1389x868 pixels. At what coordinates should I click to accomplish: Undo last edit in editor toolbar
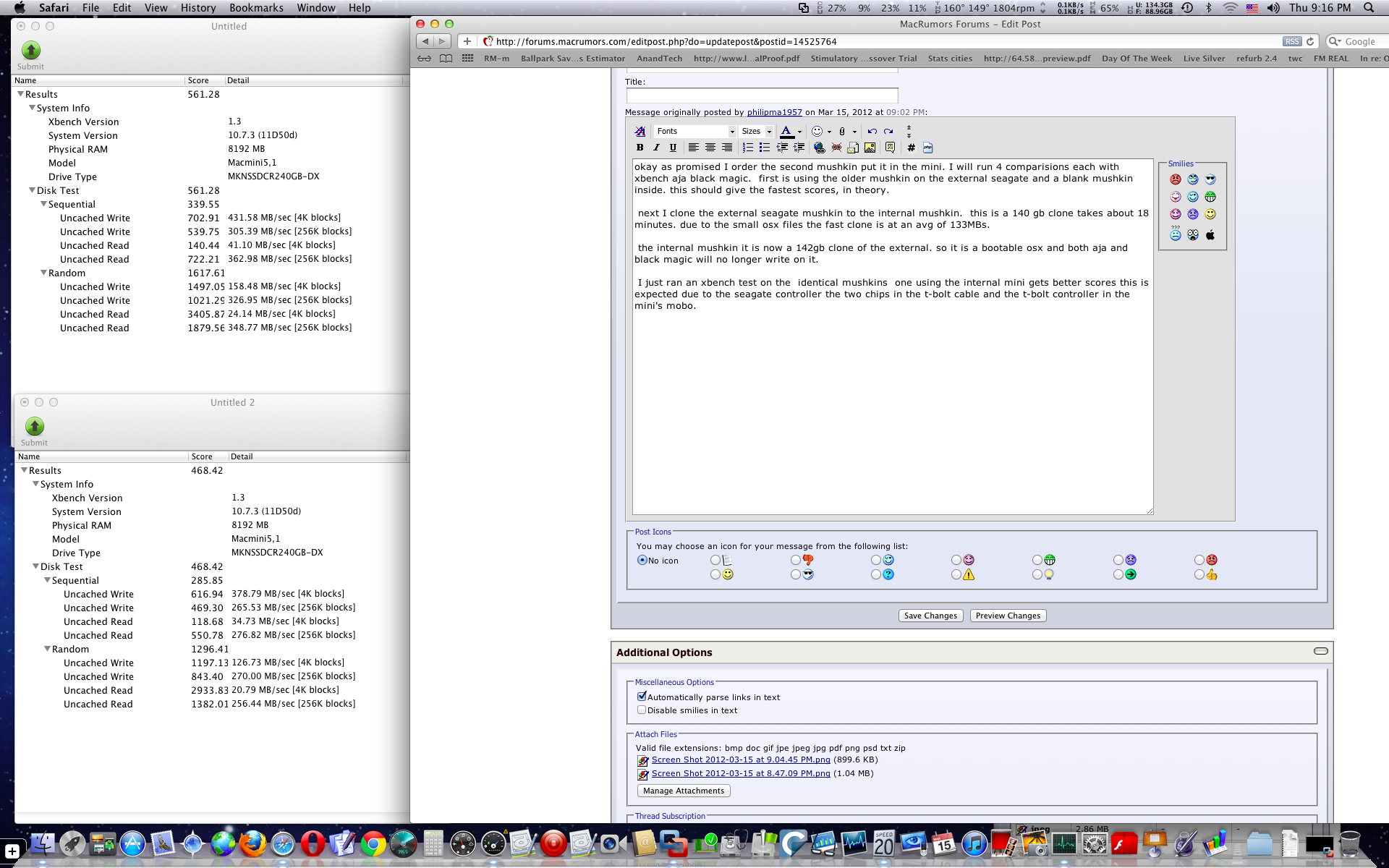tap(872, 132)
